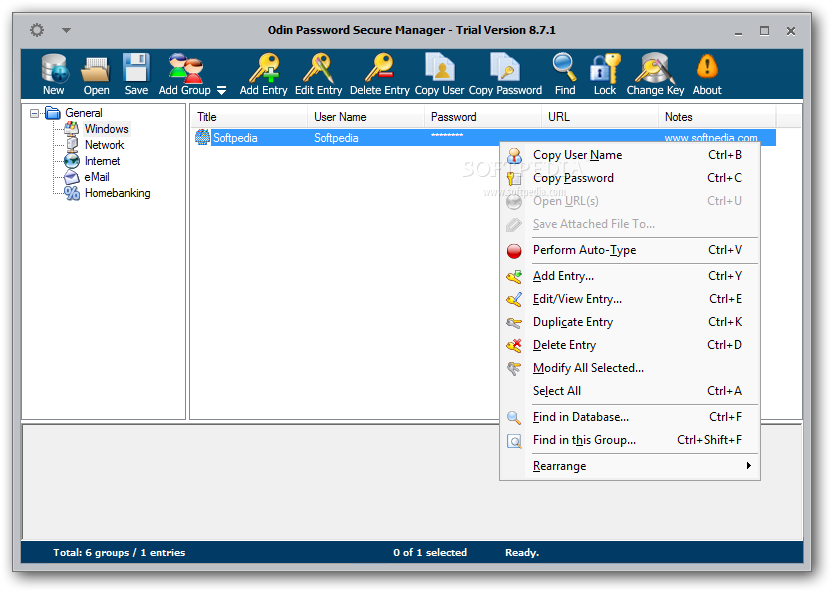Choose Modify All Selected... menu item
This screenshot has height=592, width=832.
pos(630,368)
